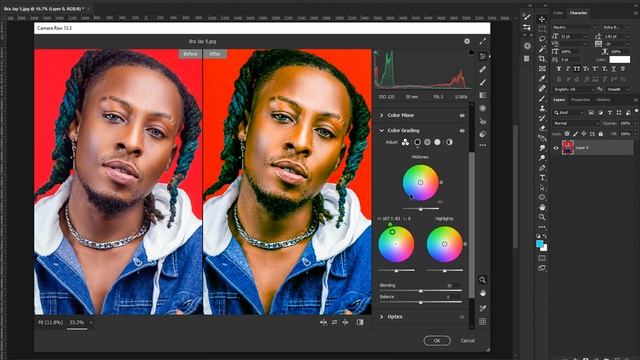640x360 pixels.
Task: Select the Radial Filter tool in Camera Raw
Action: click(483, 108)
